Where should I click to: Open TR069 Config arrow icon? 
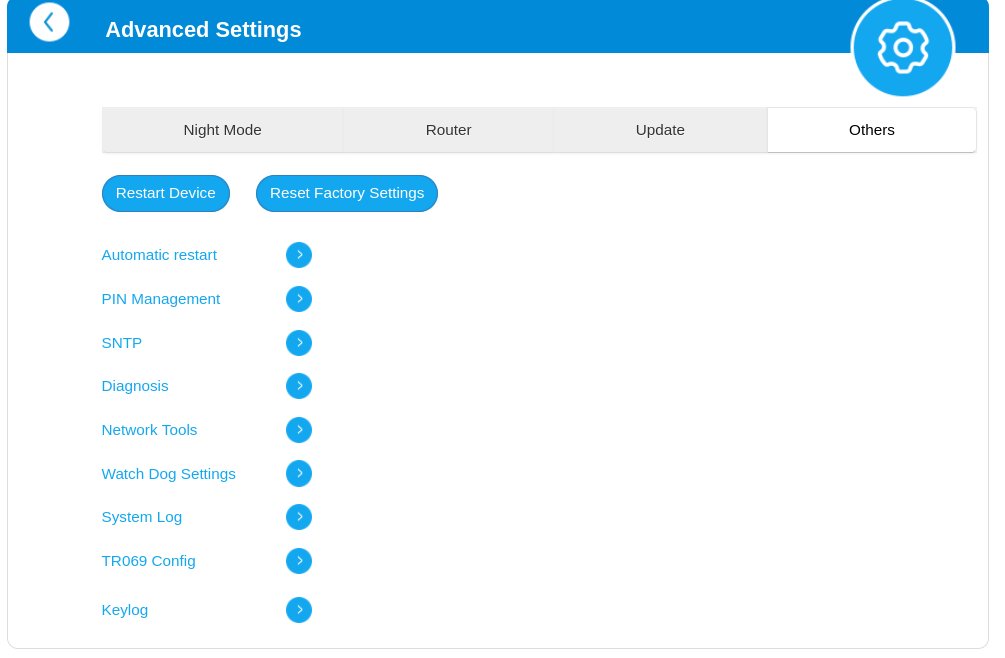click(x=299, y=561)
